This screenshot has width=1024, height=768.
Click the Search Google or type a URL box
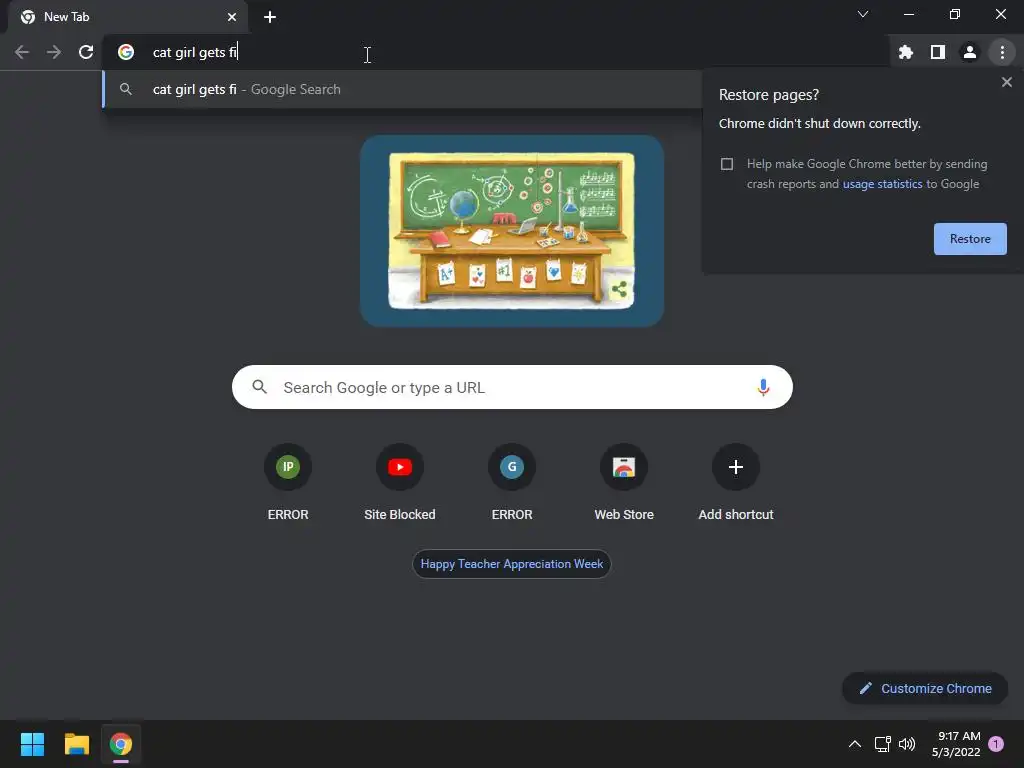512,387
